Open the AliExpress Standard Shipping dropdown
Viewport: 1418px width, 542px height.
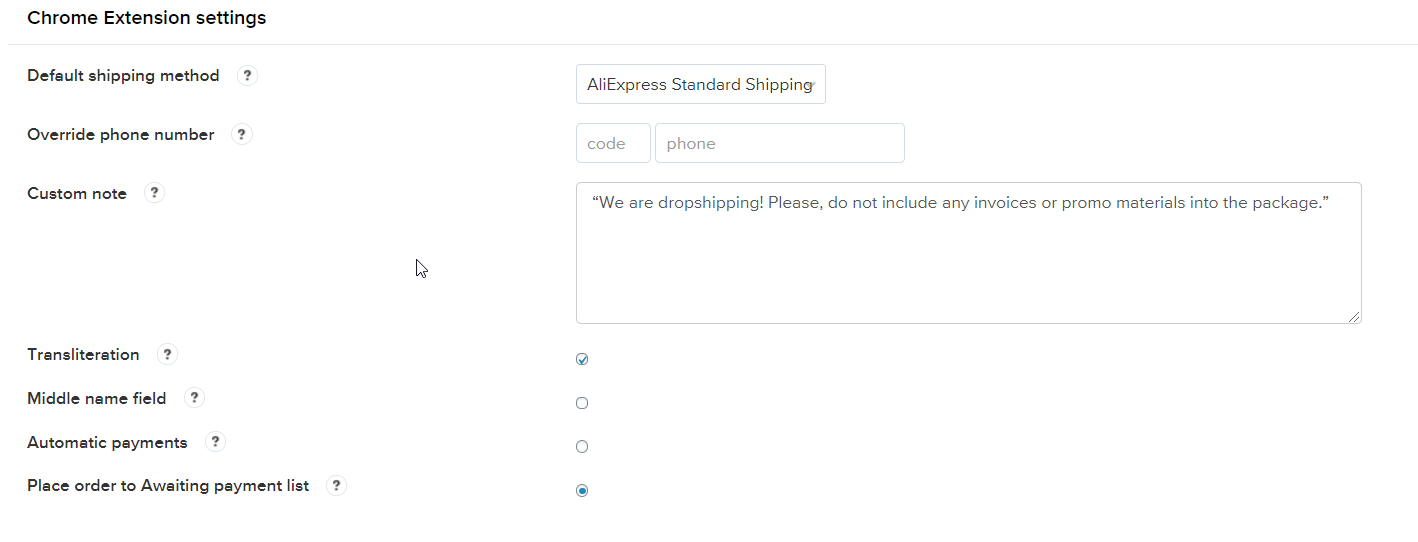701,84
